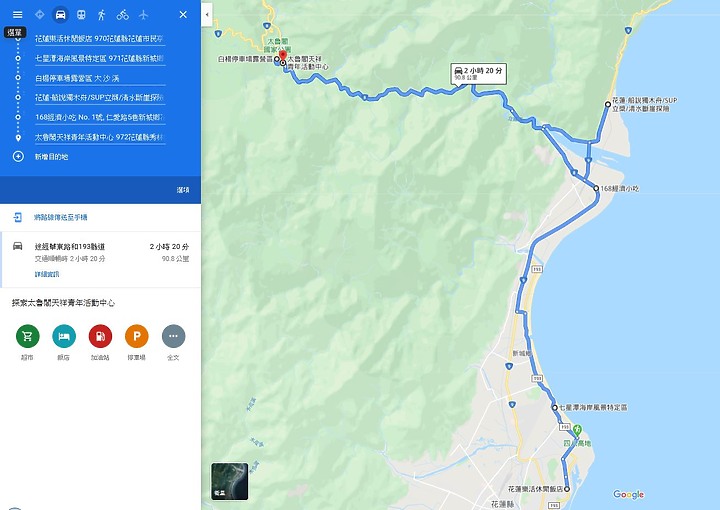Collapse the side panel arrow
This screenshot has width=720, height=510.
tap(207, 15)
